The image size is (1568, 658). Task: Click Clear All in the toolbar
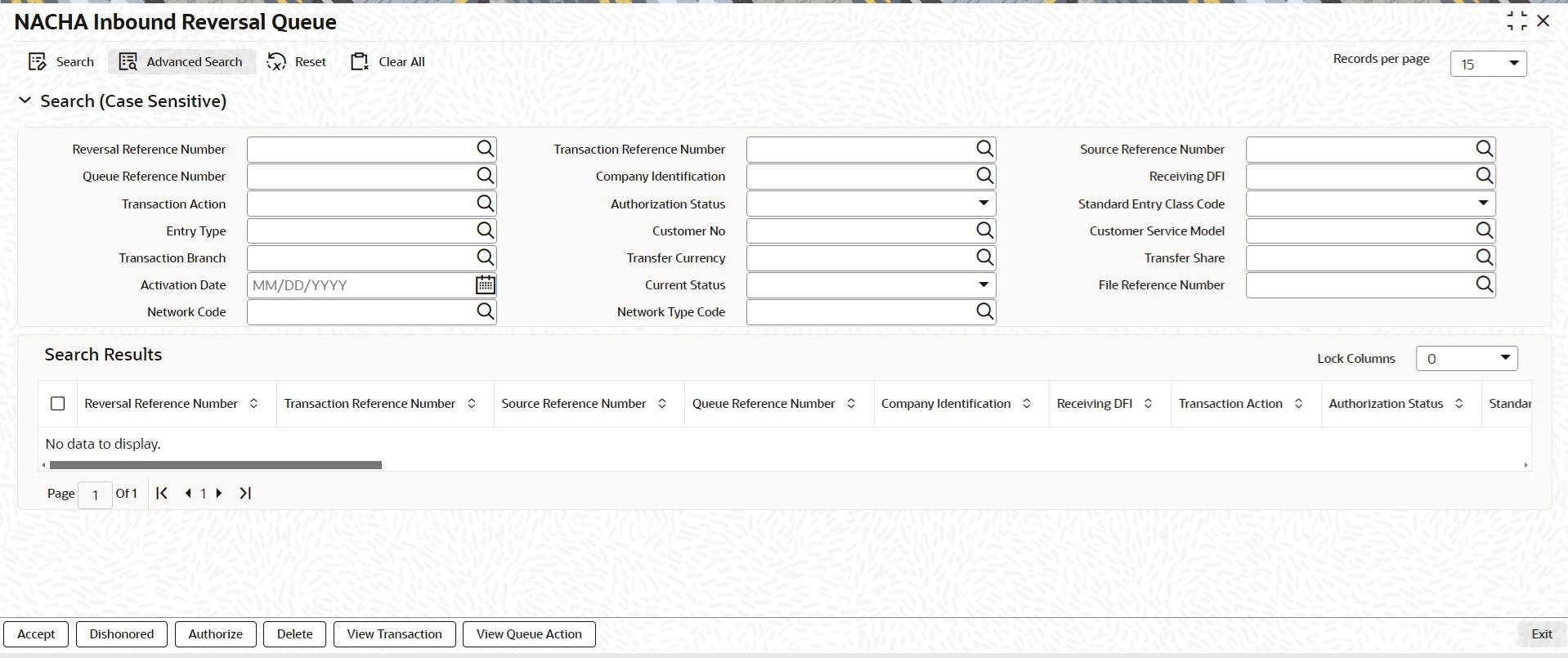(388, 62)
